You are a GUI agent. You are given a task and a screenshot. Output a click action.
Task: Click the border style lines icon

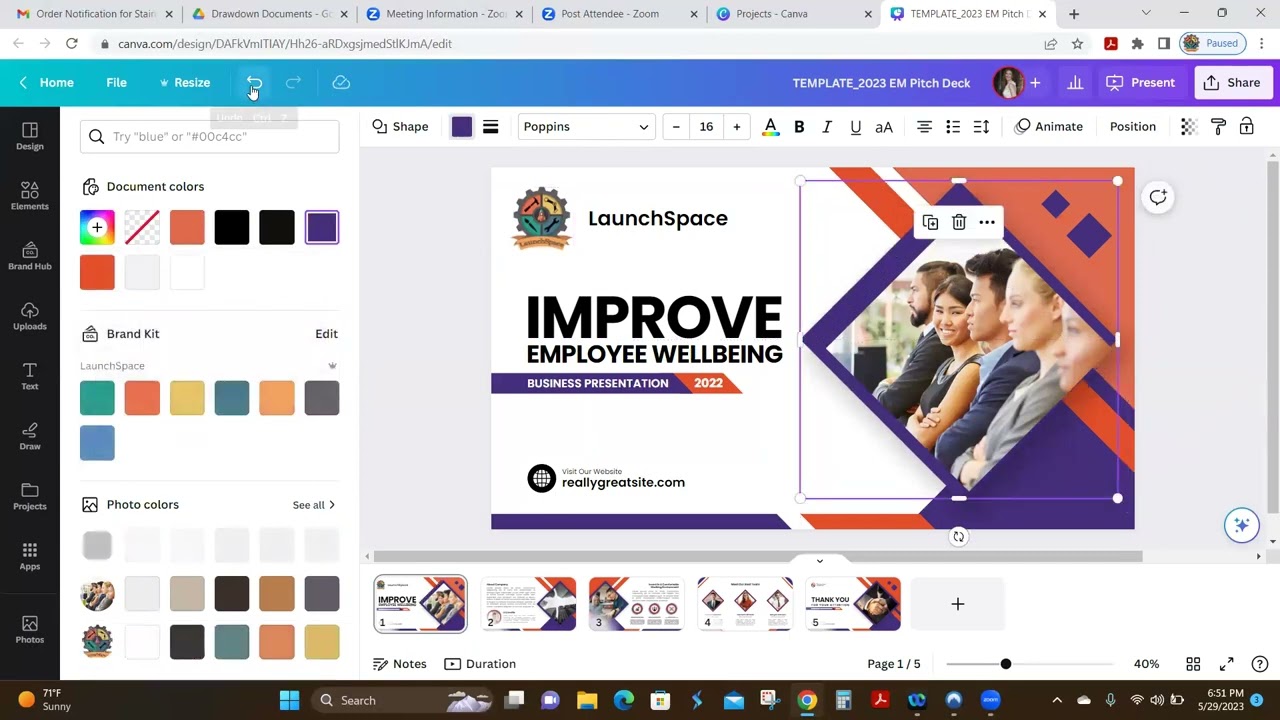pos(491,127)
